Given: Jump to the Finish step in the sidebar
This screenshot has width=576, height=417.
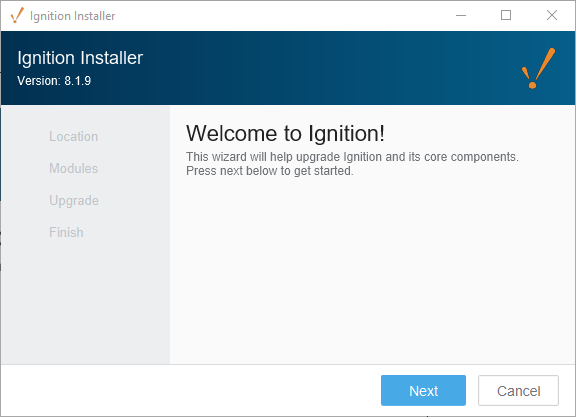Looking at the screenshot, I should point(66,232).
